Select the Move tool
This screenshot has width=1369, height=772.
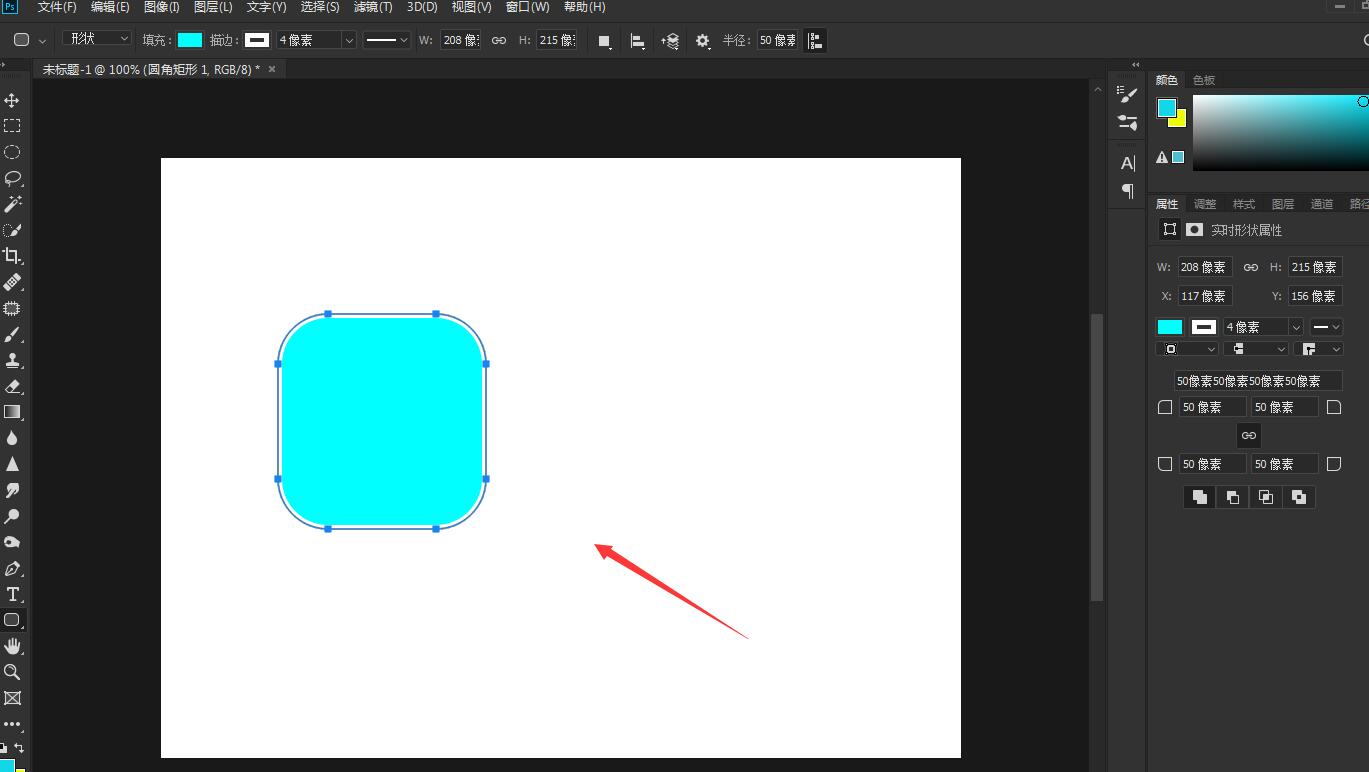pos(12,100)
